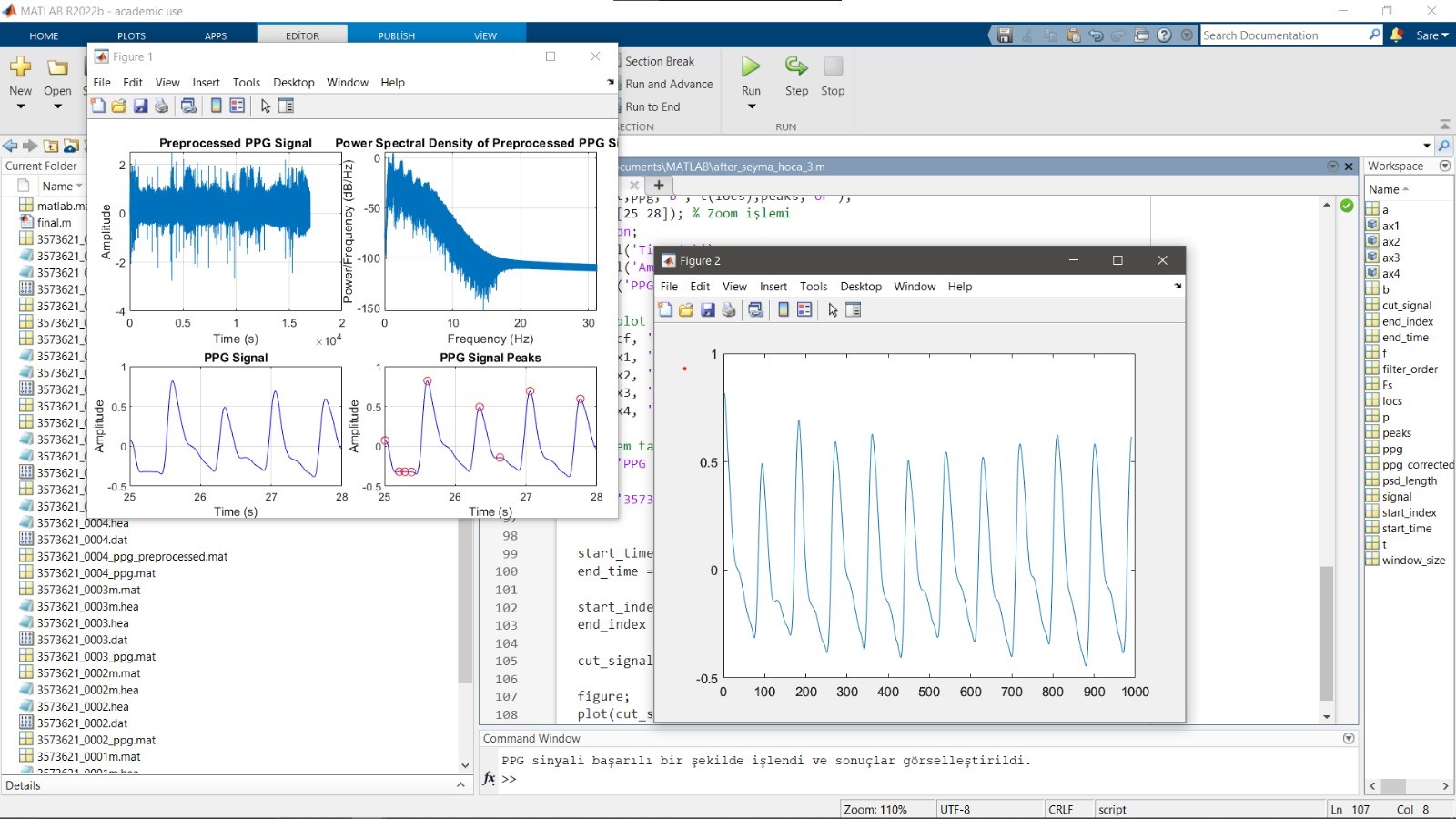Click the Print Figure icon in Figure 2
The width and height of the screenshot is (1456, 819).
point(729,310)
